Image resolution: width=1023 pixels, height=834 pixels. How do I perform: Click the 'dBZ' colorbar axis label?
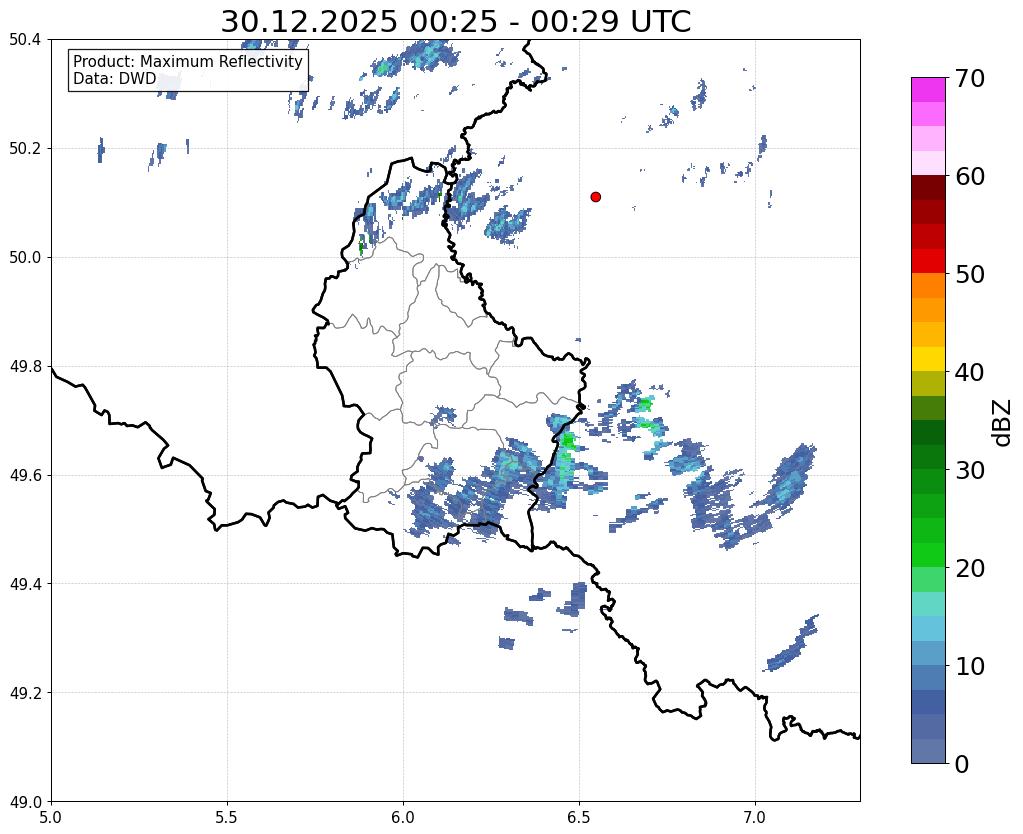click(1003, 423)
